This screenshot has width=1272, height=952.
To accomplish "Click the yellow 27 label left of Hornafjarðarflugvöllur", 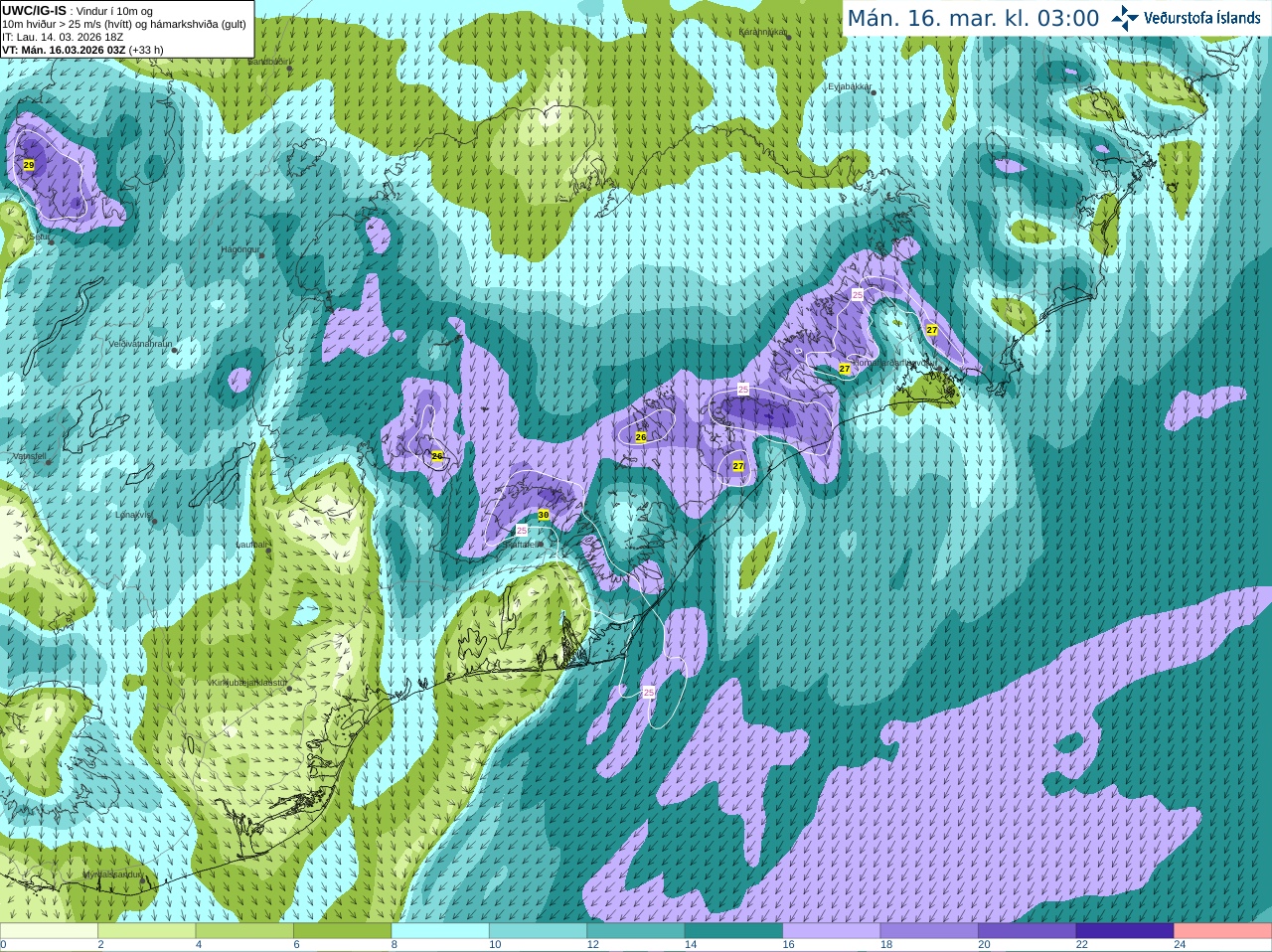I will [845, 369].
